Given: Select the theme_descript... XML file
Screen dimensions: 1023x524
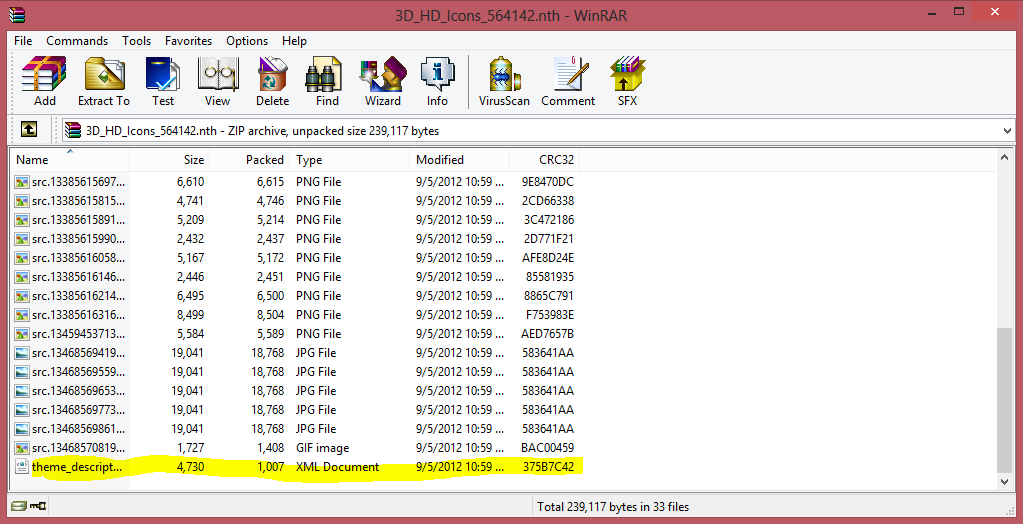Looking at the screenshot, I should [76, 467].
